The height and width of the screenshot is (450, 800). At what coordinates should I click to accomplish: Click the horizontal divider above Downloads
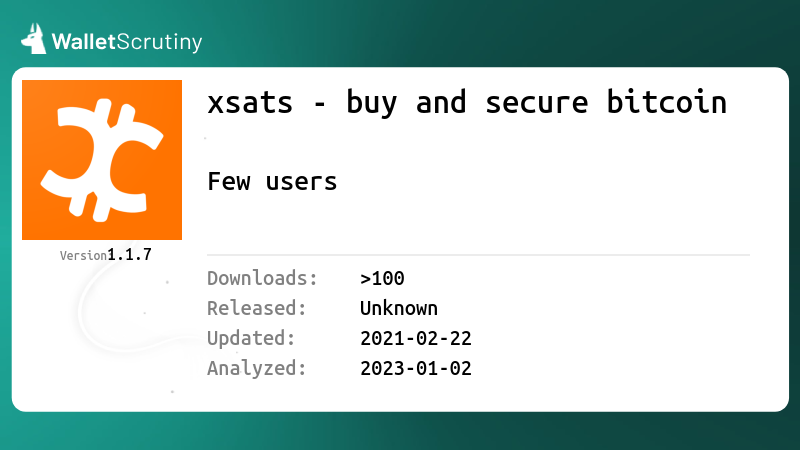tap(479, 255)
